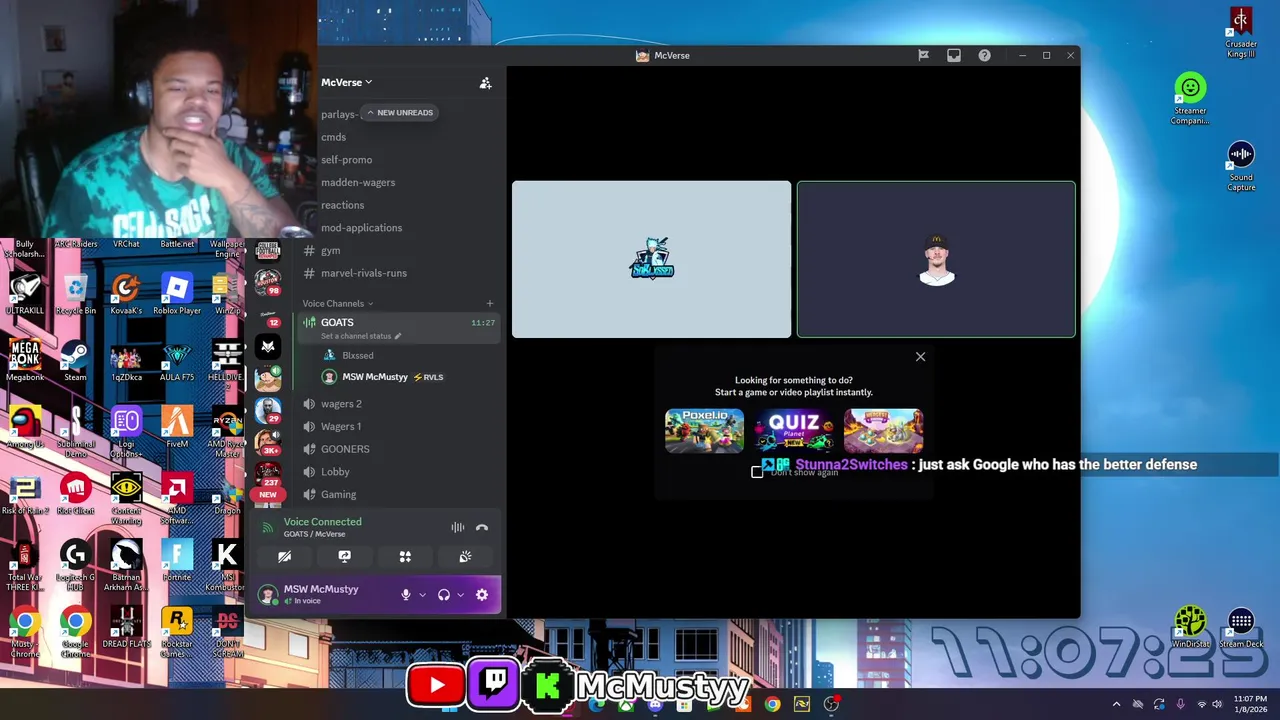Mute the microphone in user panel
1280x720 pixels.
(x=406, y=595)
